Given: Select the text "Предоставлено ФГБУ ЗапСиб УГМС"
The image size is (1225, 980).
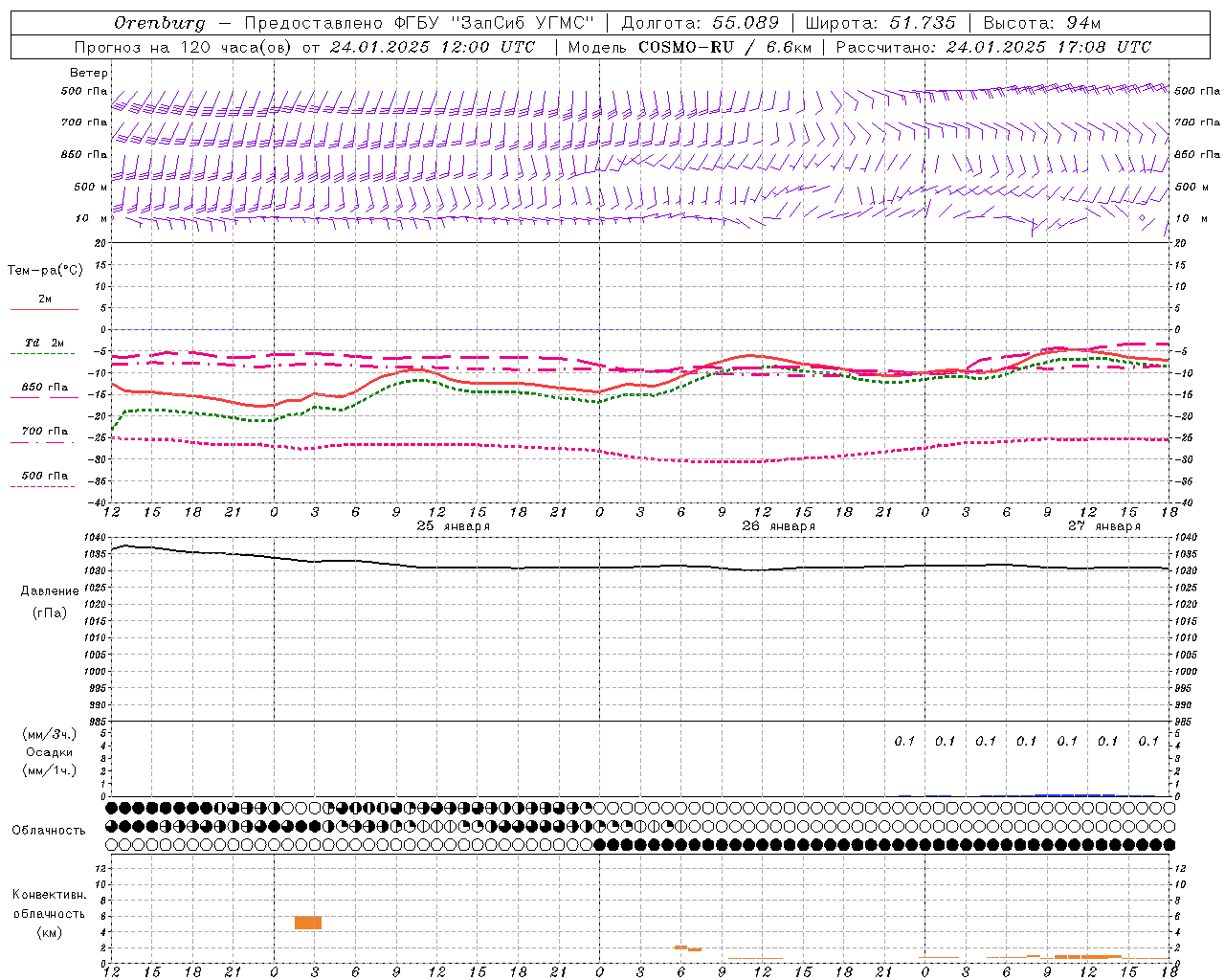Looking at the screenshot, I should 421,23.
